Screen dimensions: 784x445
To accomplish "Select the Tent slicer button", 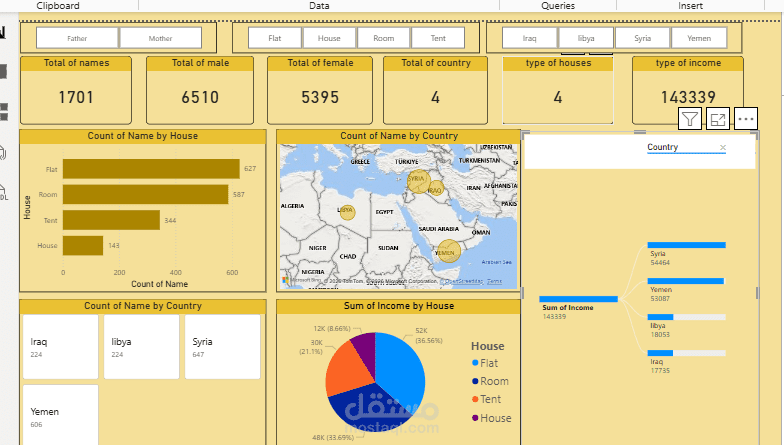I will click(438, 38).
